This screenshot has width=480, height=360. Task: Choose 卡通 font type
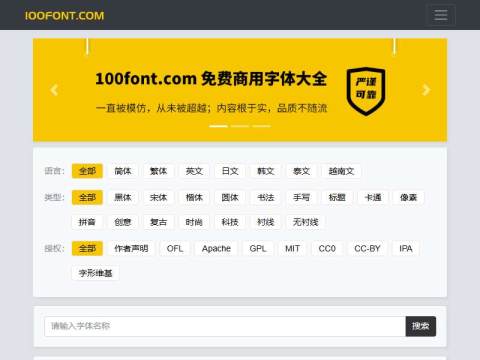click(373, 197)
